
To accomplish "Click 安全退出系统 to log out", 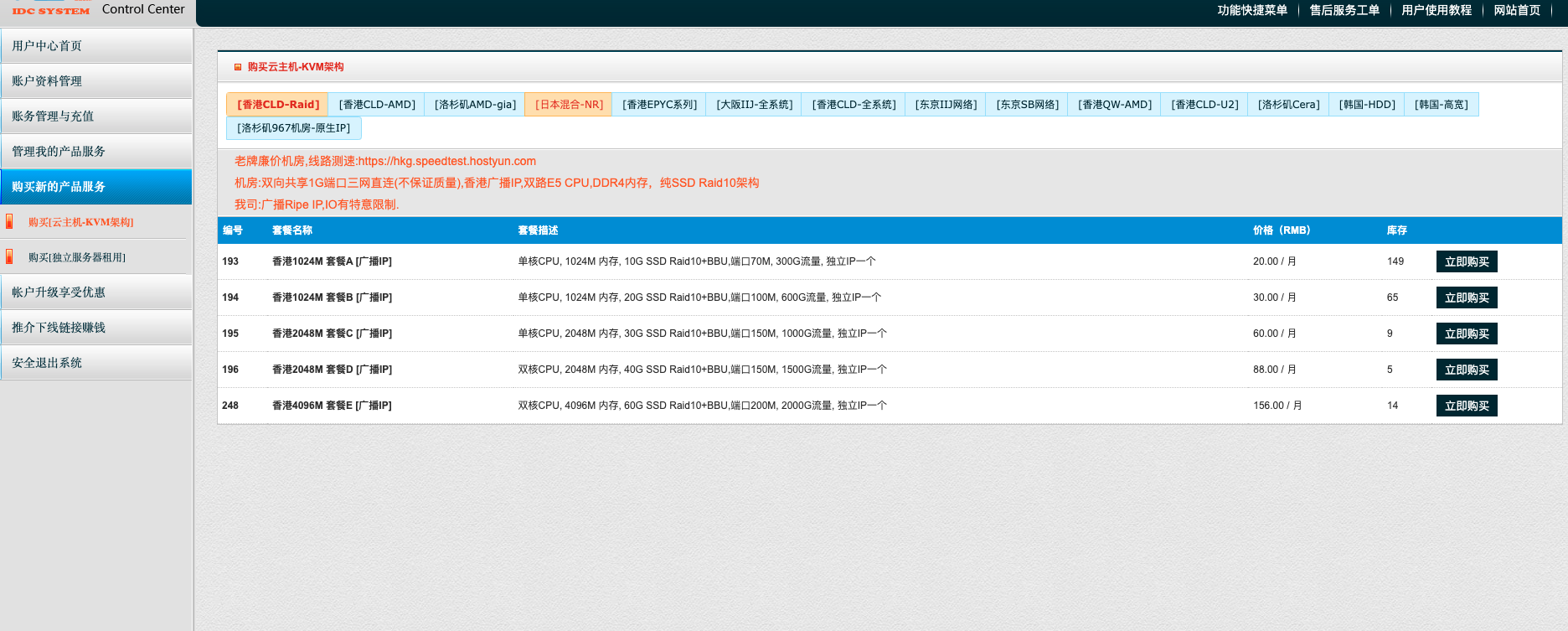I will [x=96, y=363].
